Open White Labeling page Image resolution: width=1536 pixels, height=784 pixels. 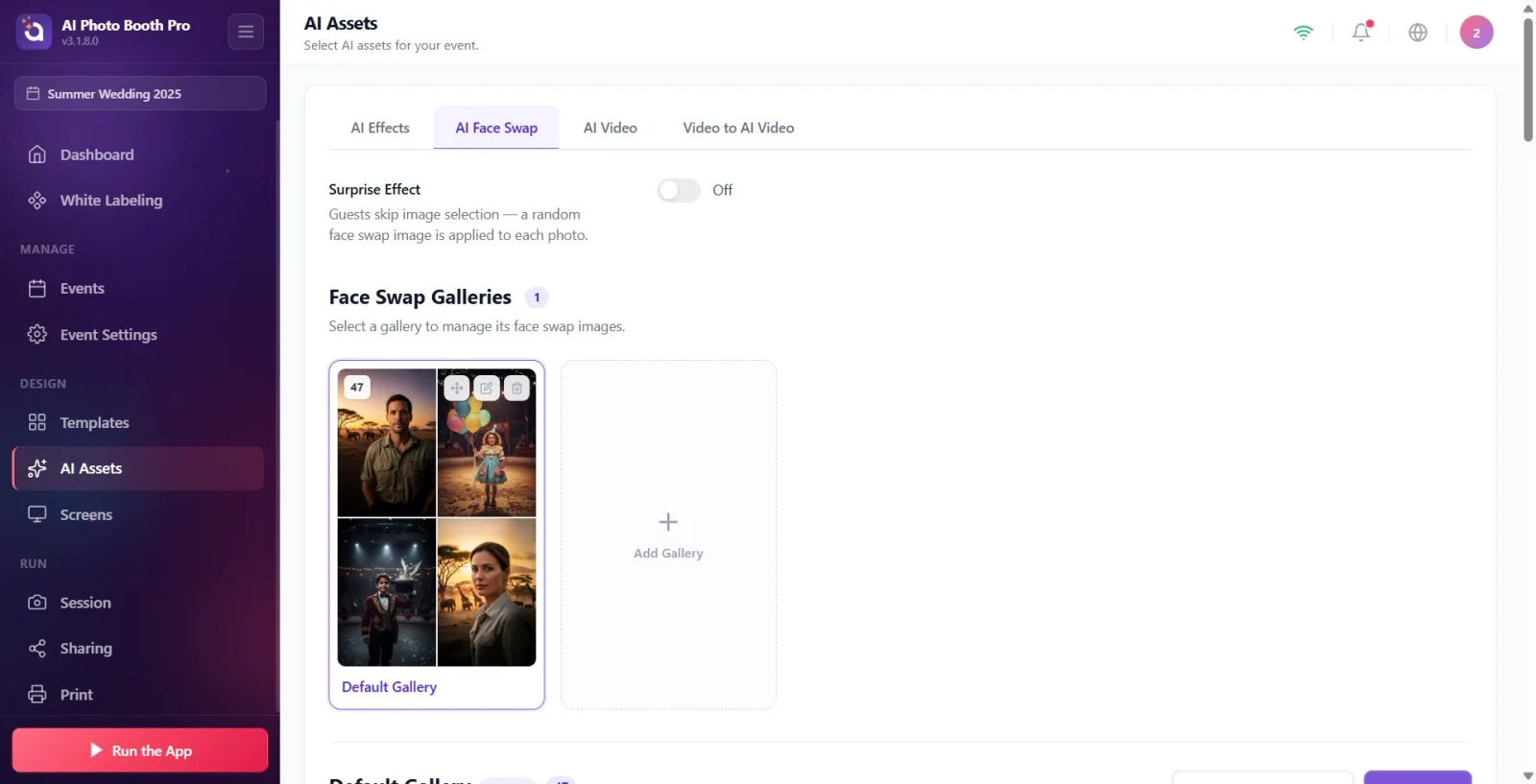[139, 201]
